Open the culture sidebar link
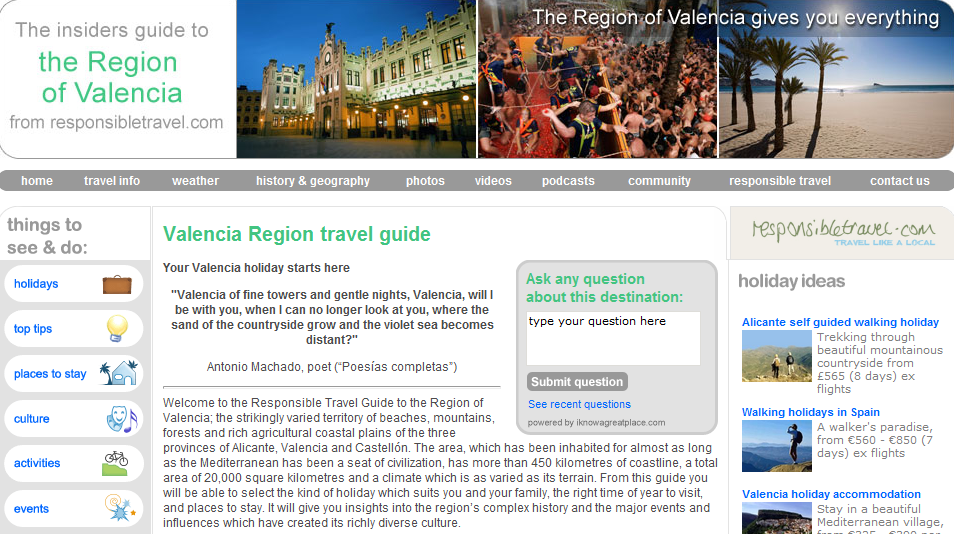 (32, 418)
